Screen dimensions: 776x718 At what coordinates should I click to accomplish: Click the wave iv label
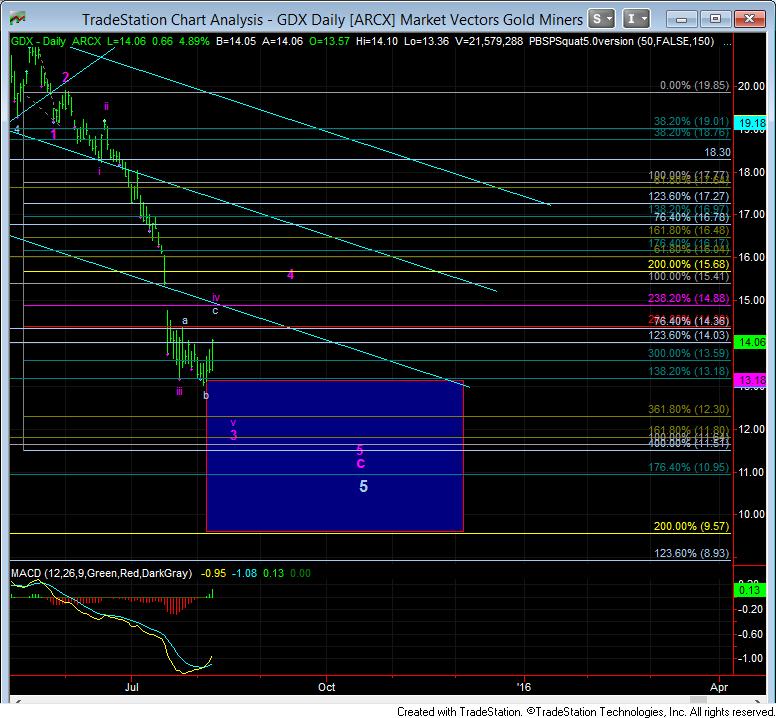pyautogui.click(x=216, y=297)
